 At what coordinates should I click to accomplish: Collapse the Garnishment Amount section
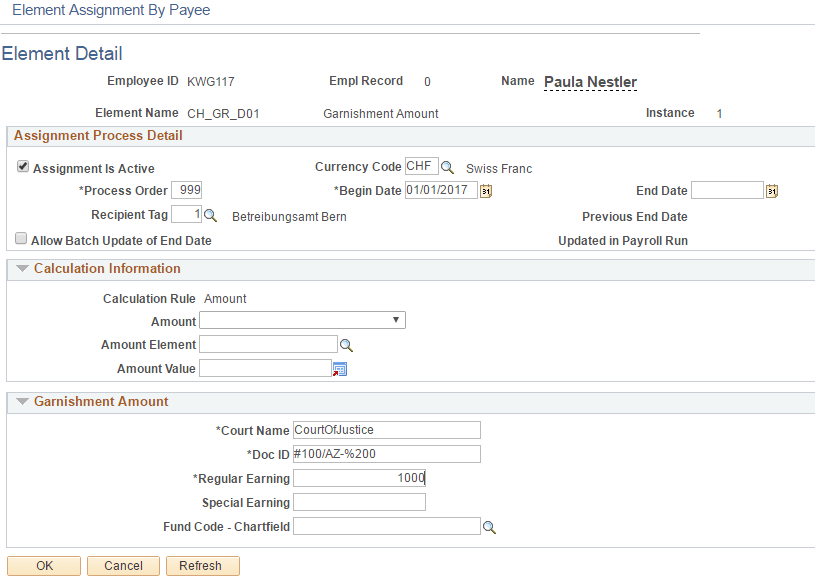24,402
